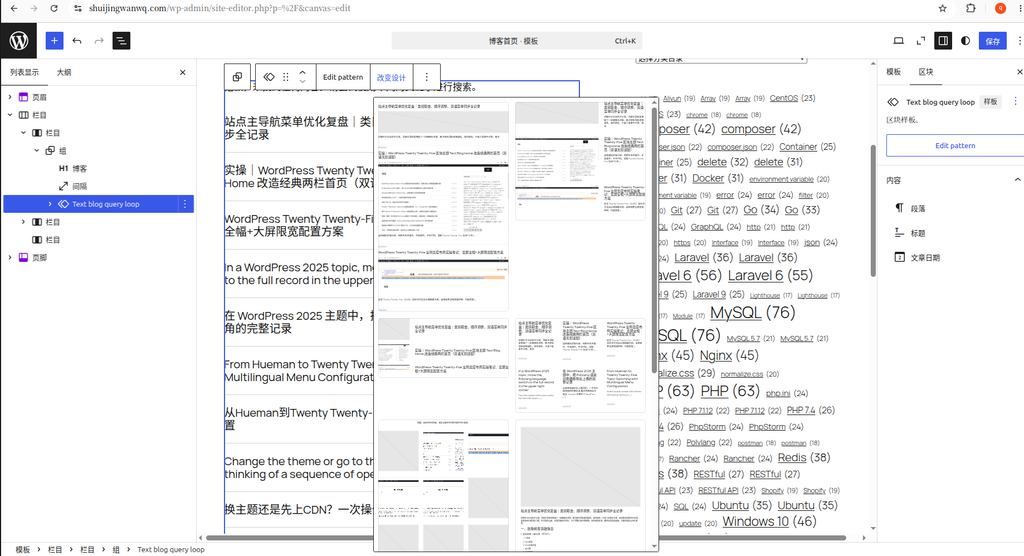Click the Nginx (45) tag link
The height and width of the screenshot is (556, 1024).
[729, 355]
